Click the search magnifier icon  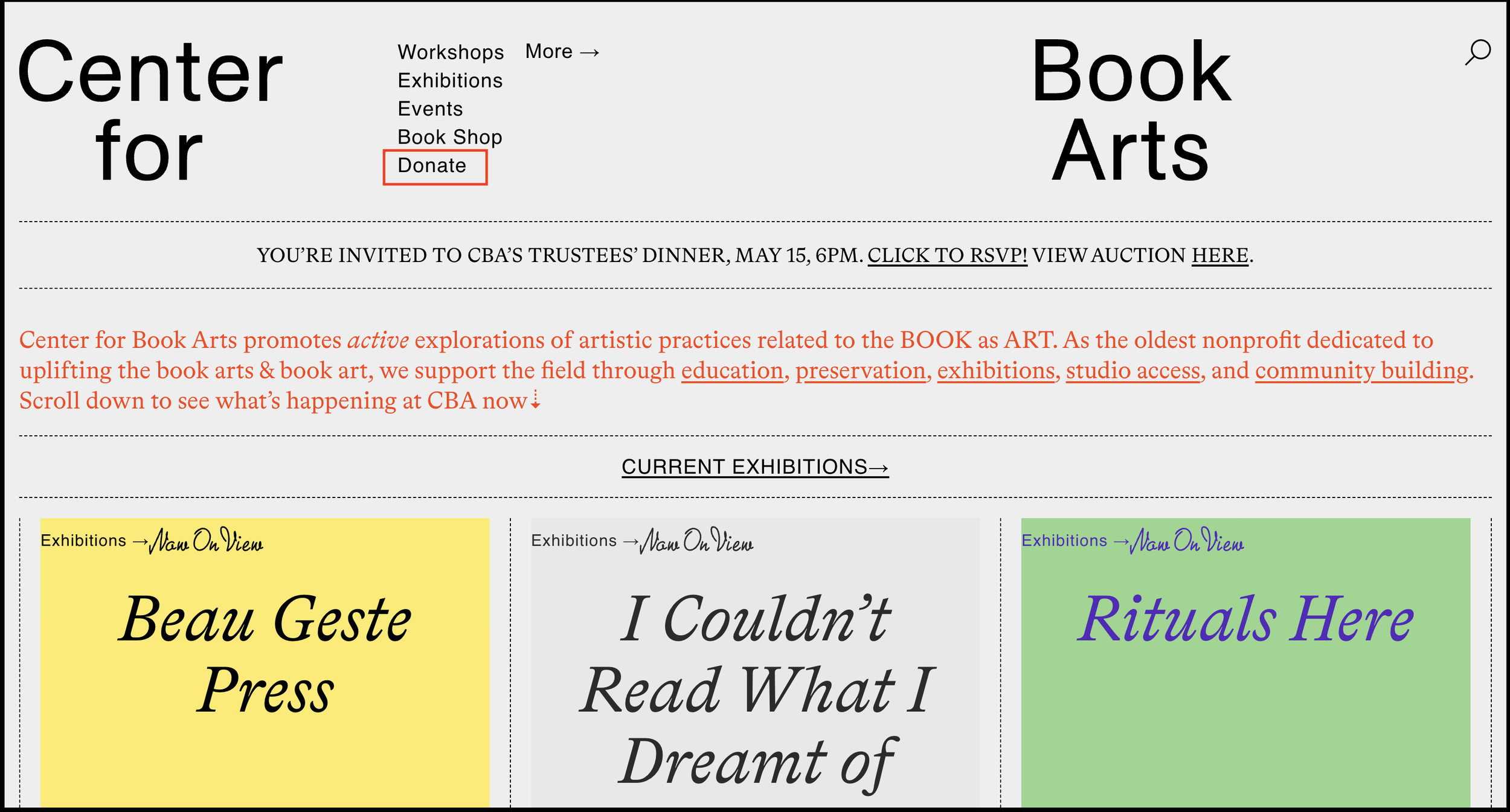point(1477,53)
